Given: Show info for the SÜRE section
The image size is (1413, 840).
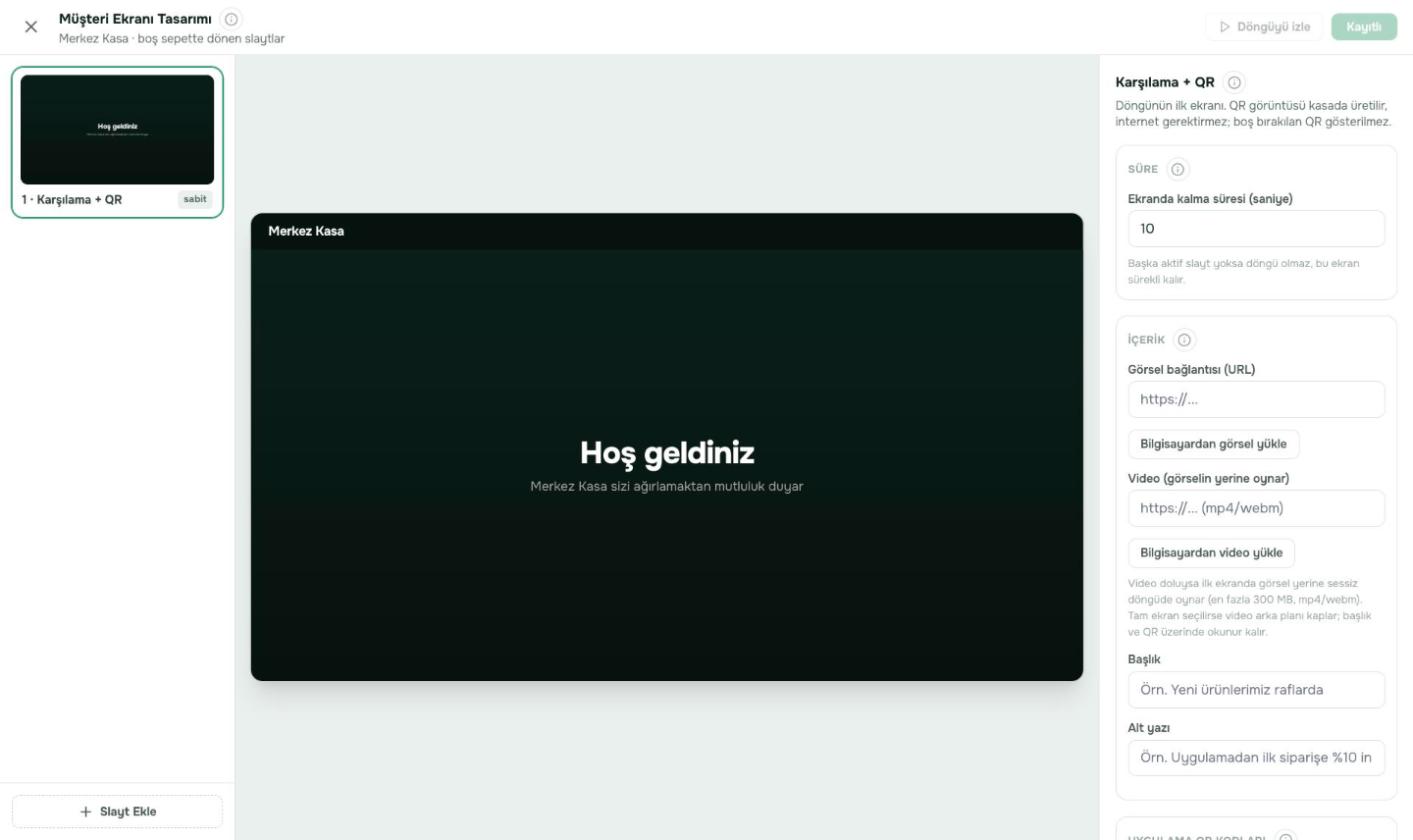Looking at the screenshot, I should [1178, 169].
